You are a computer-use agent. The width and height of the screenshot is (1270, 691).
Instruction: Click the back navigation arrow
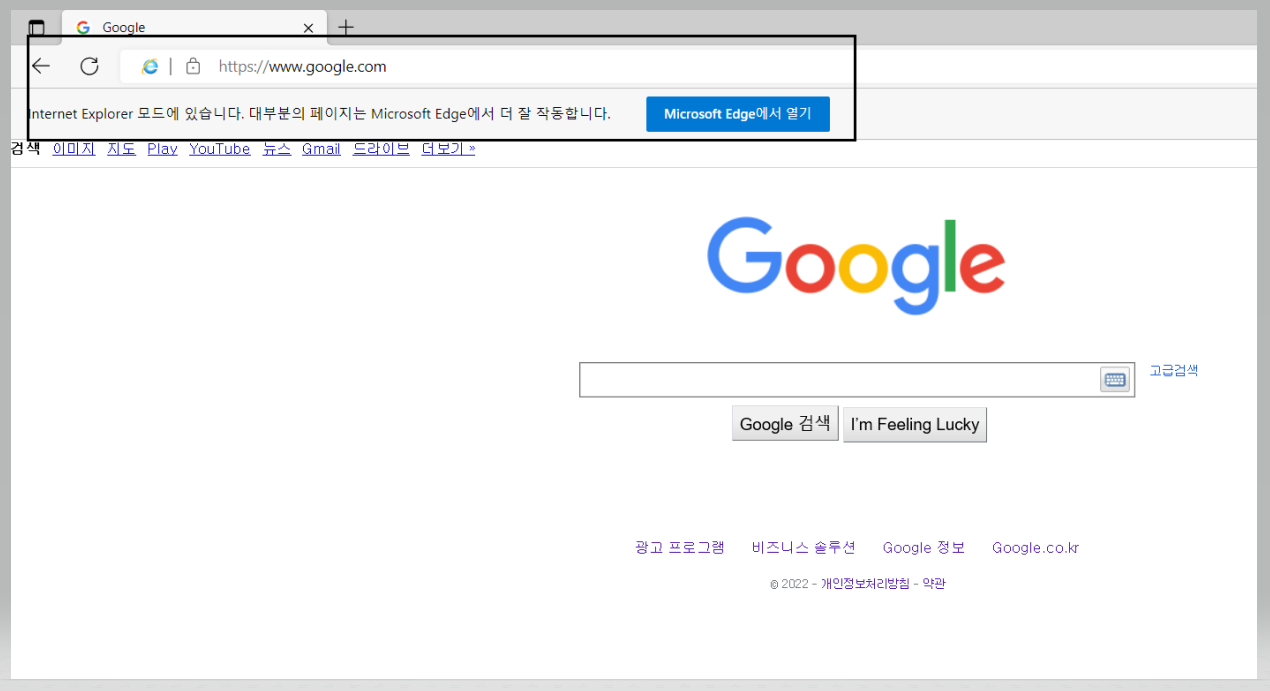[40, 66]
